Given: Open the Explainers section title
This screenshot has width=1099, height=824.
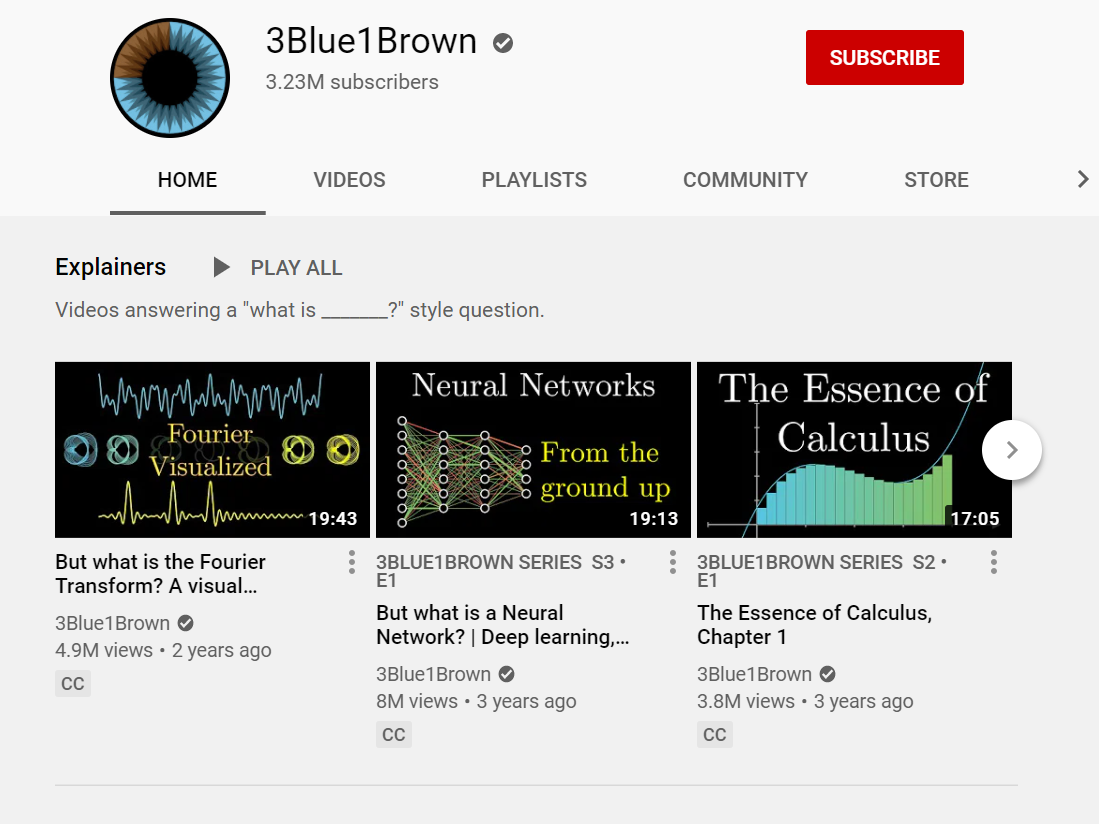Looking at the screenshot, I should click(111, 267).
